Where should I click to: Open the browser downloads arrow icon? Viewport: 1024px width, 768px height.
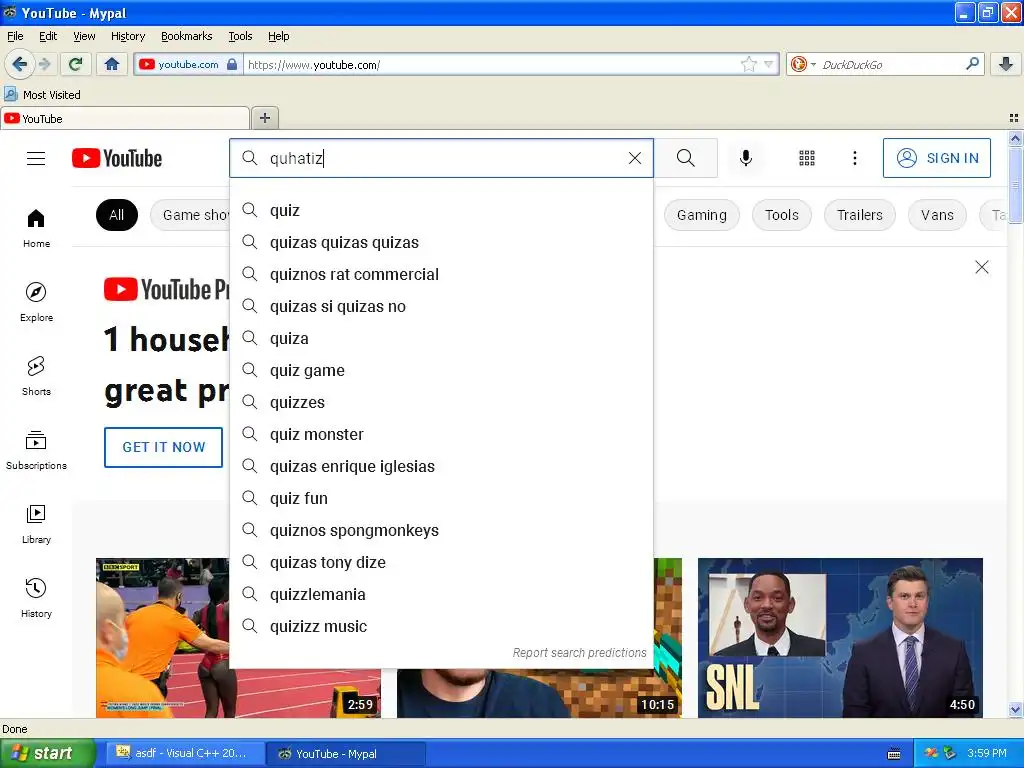[1006, 64]
